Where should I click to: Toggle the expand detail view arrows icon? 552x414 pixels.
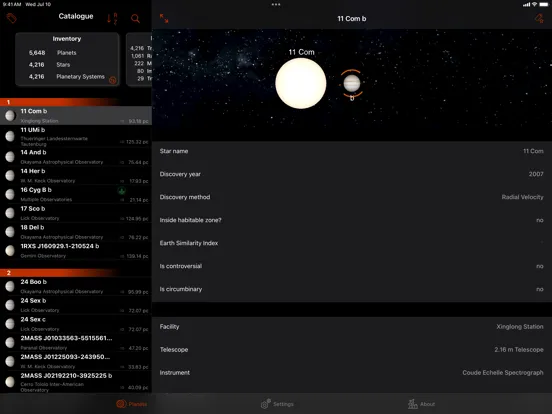[x=164, y=19]
